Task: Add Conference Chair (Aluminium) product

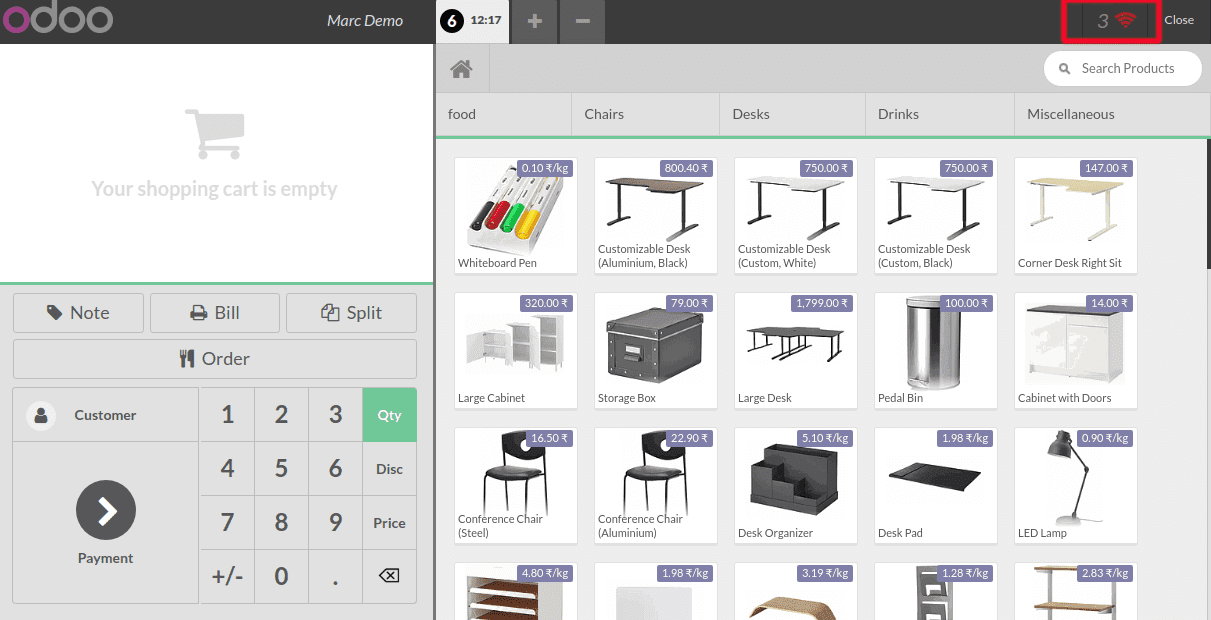Action: [x=656, y=485]
